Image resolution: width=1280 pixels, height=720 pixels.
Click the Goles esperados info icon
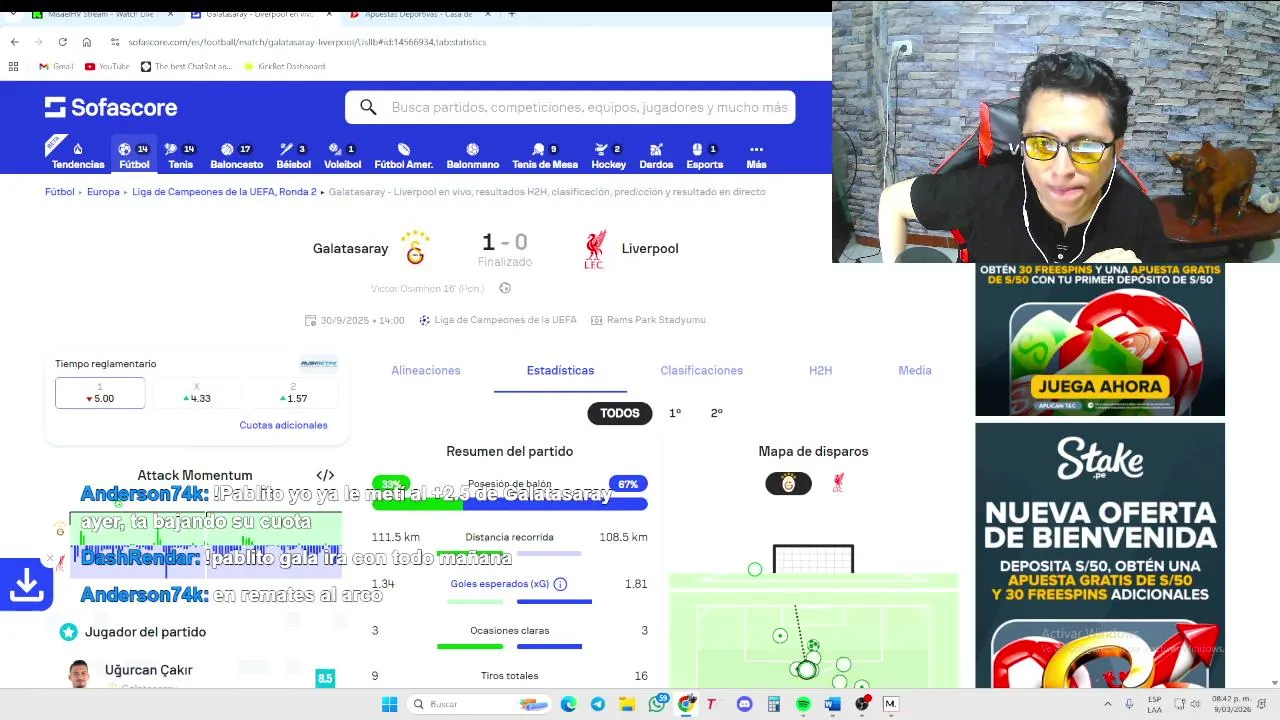(560, 584)
